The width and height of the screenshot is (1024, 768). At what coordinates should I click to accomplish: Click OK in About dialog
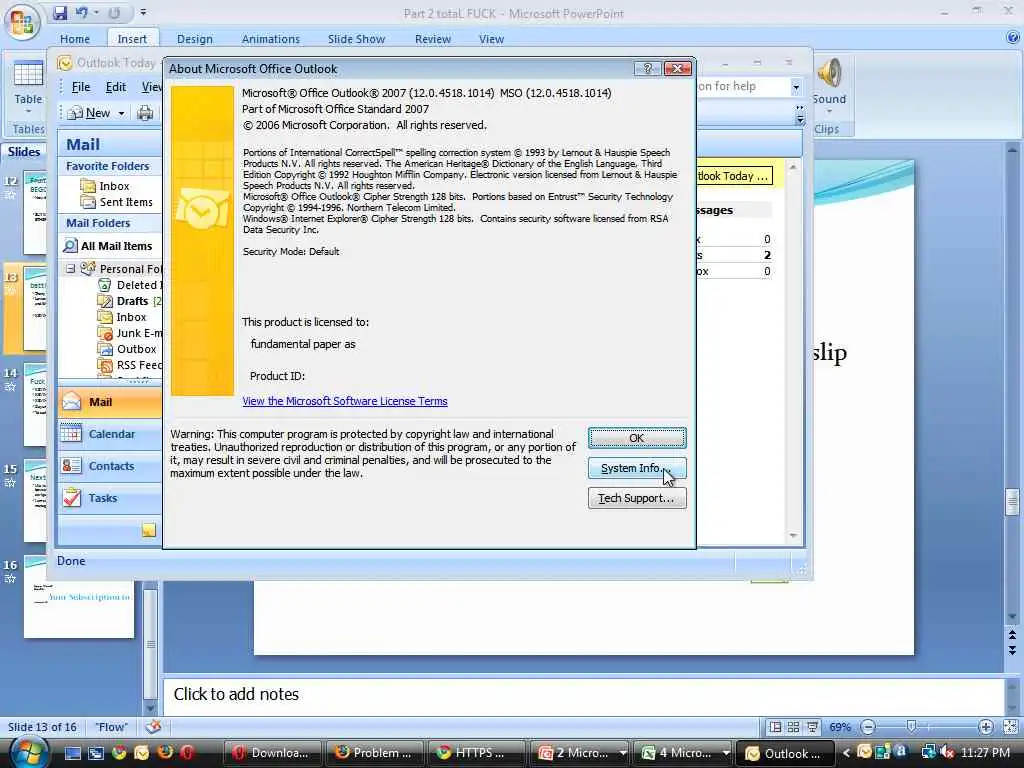pos(637,438)
